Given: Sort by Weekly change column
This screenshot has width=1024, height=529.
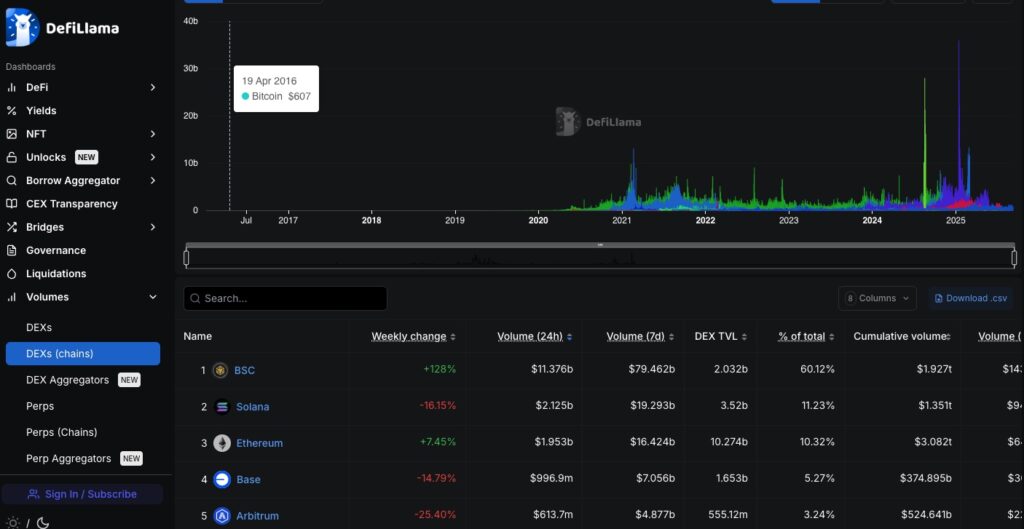Looking at the screenshot, I should pos(413,336).
